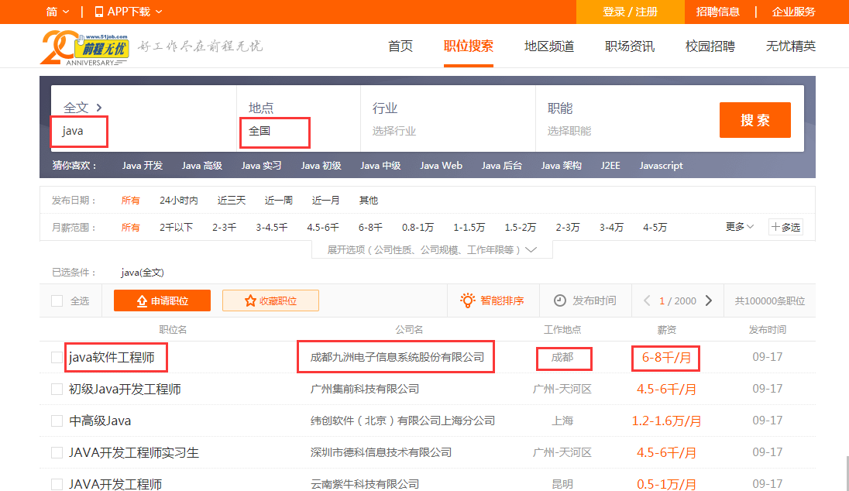849x491 pixels.
Task: Expand the APP下载 dropdown
Action: click(128, 11)
